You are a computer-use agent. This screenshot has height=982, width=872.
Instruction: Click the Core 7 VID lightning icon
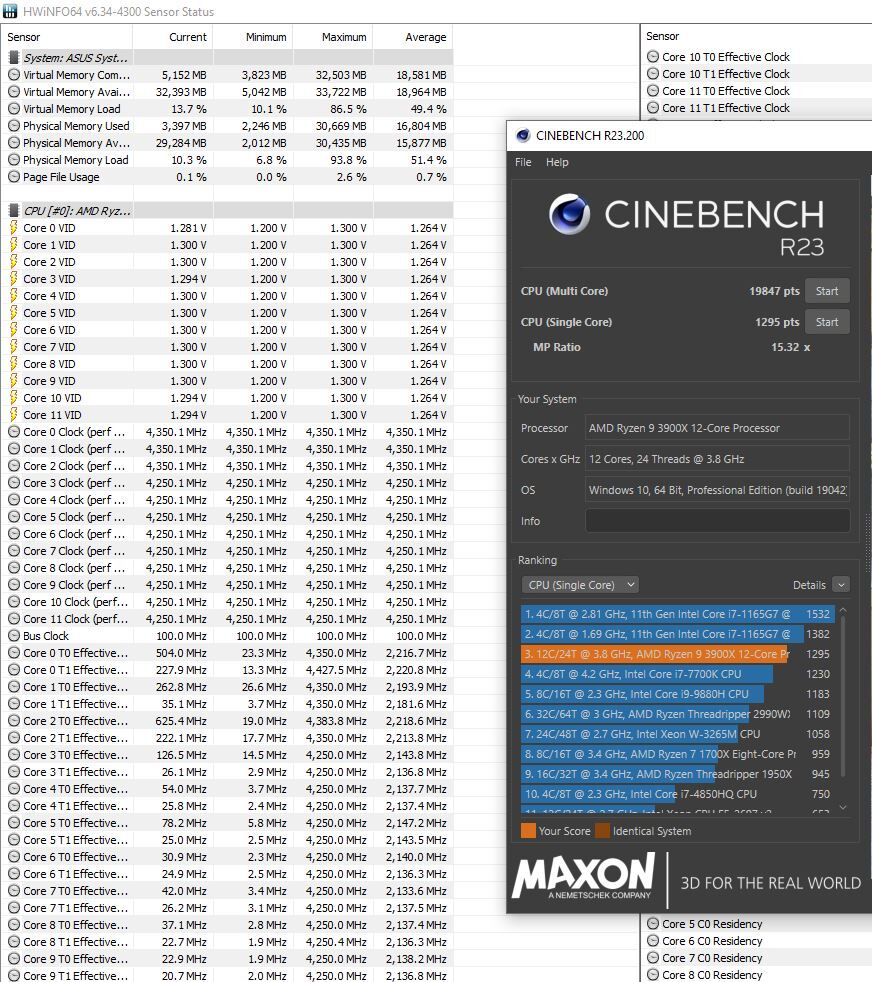pos(13,346)
